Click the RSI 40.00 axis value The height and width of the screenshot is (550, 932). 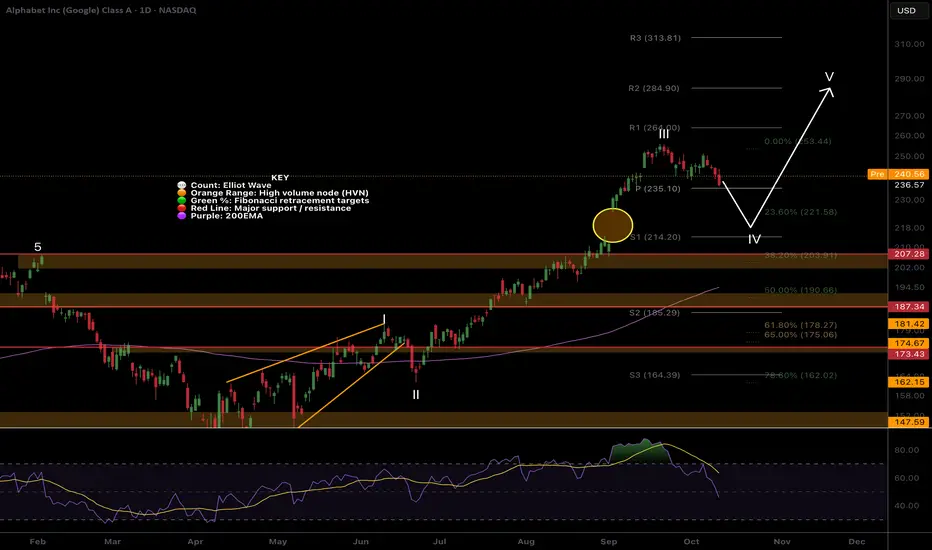coord(906,506)
